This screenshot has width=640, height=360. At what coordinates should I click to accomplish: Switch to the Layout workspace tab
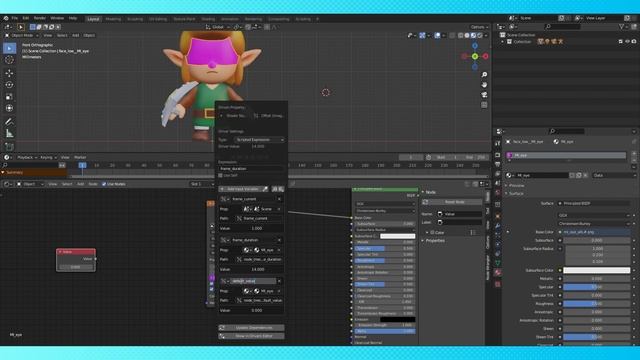click(93, 19)
